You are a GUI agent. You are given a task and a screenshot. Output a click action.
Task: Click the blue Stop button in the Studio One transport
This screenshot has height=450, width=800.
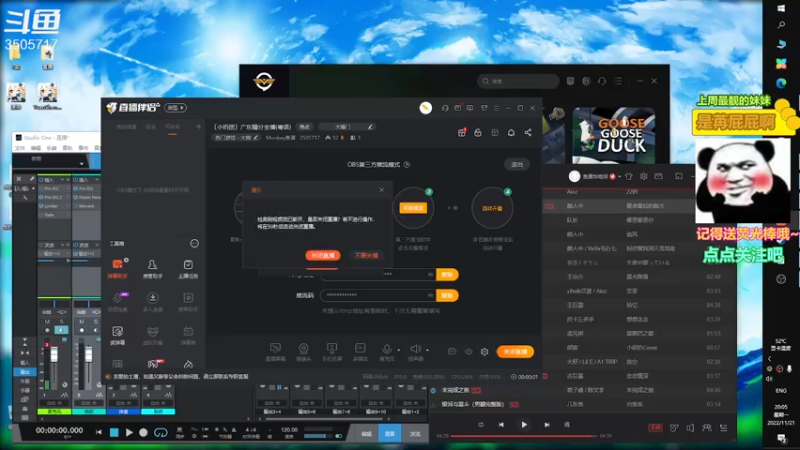(114, 433)
